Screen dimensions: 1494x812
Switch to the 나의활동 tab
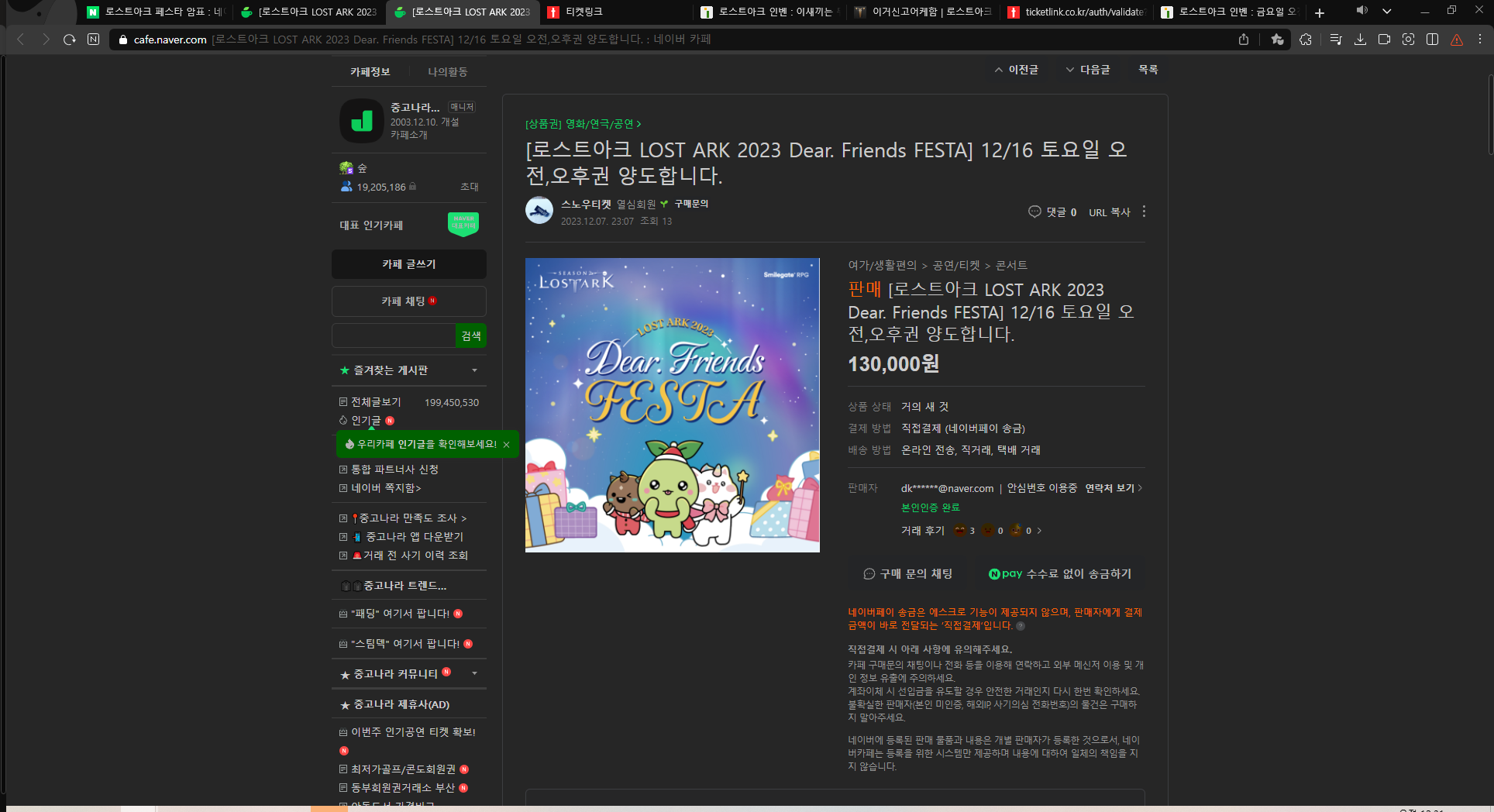coord(447,71)
